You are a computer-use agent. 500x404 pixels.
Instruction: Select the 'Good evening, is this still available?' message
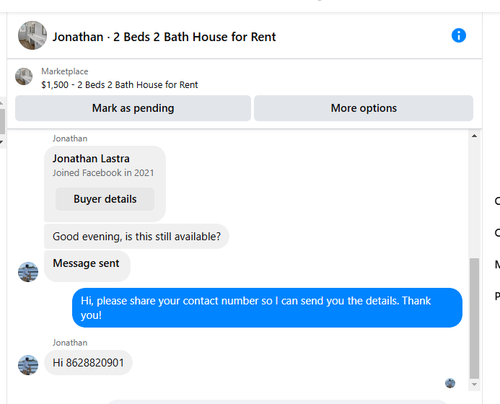(136, 236)
